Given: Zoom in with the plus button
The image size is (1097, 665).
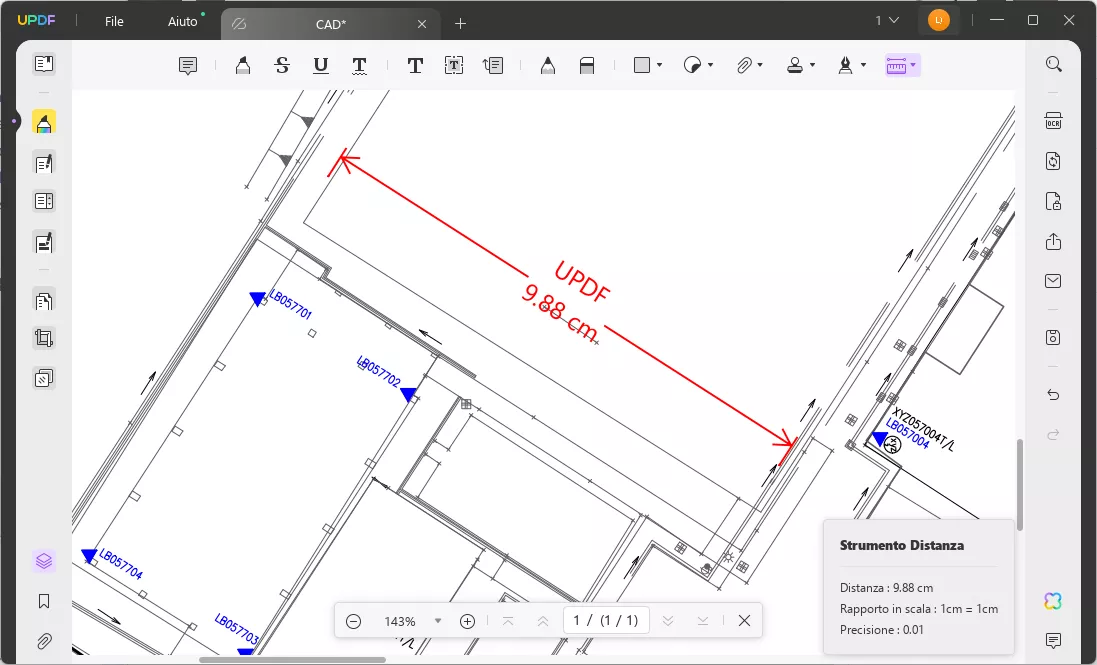Looking at the screenshot, I should pos(467,621).
